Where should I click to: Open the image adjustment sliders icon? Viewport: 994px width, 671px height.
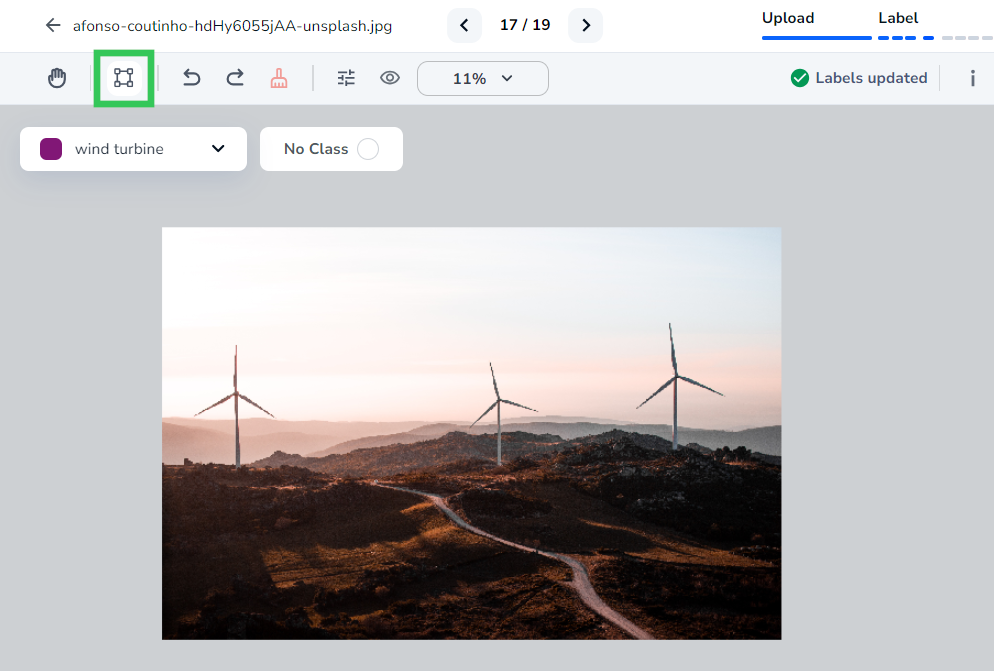click(346, 77)
